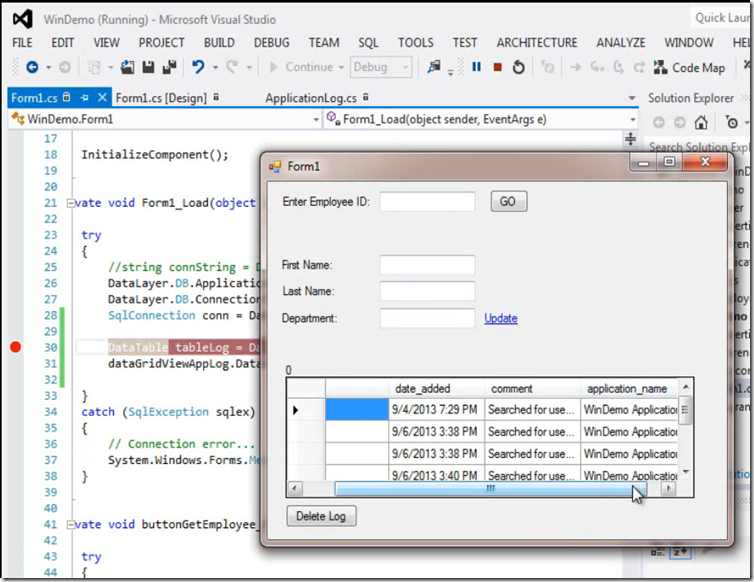Open the ARCHITECTURE menu
The height and width of the screenshot is (582, 754).
537,42
